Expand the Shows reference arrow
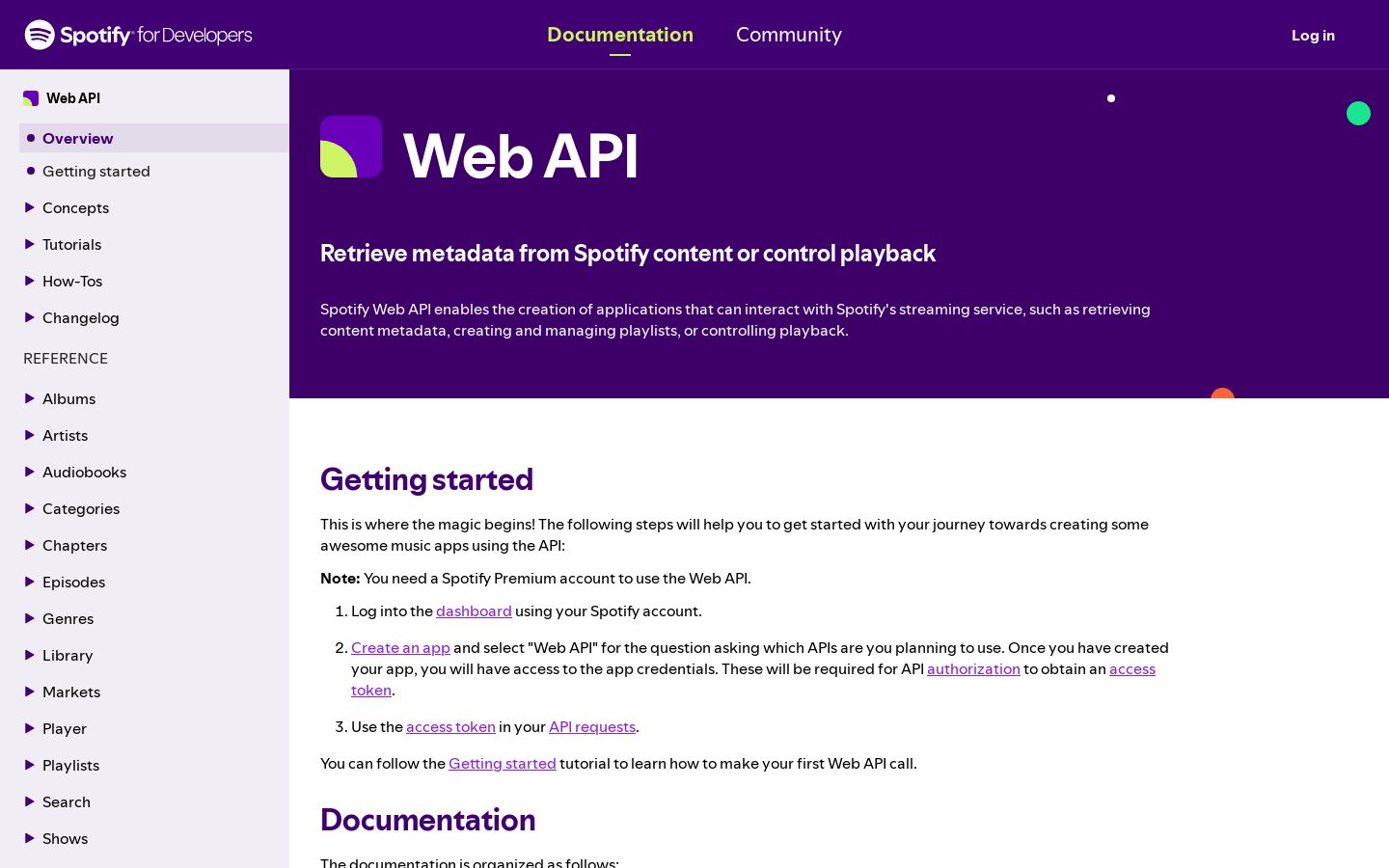Screen dimensions: 1389x868 pyautogui.click(x=29, y=838)
